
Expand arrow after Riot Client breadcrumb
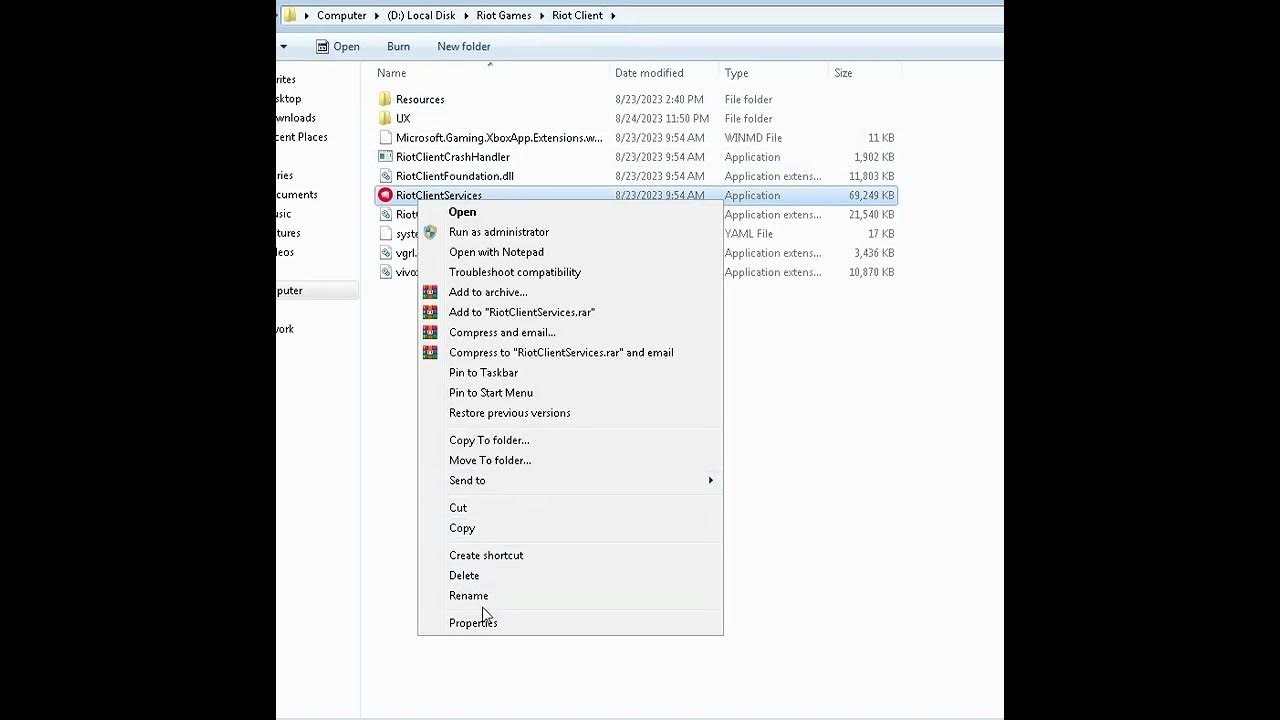click(x=612, y=16)
